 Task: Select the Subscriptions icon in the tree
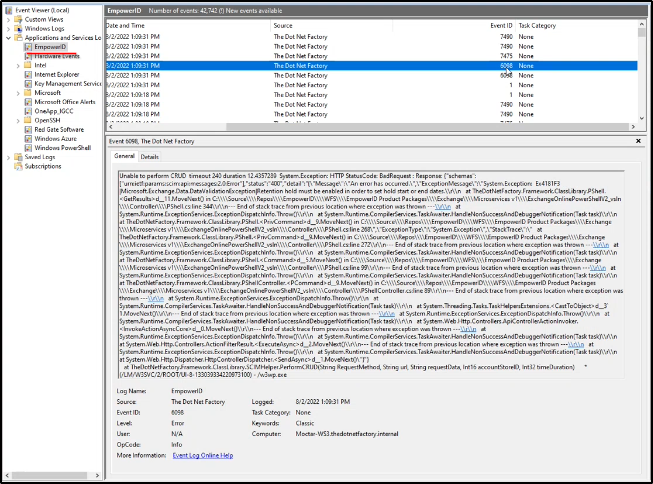click(17, 166)
